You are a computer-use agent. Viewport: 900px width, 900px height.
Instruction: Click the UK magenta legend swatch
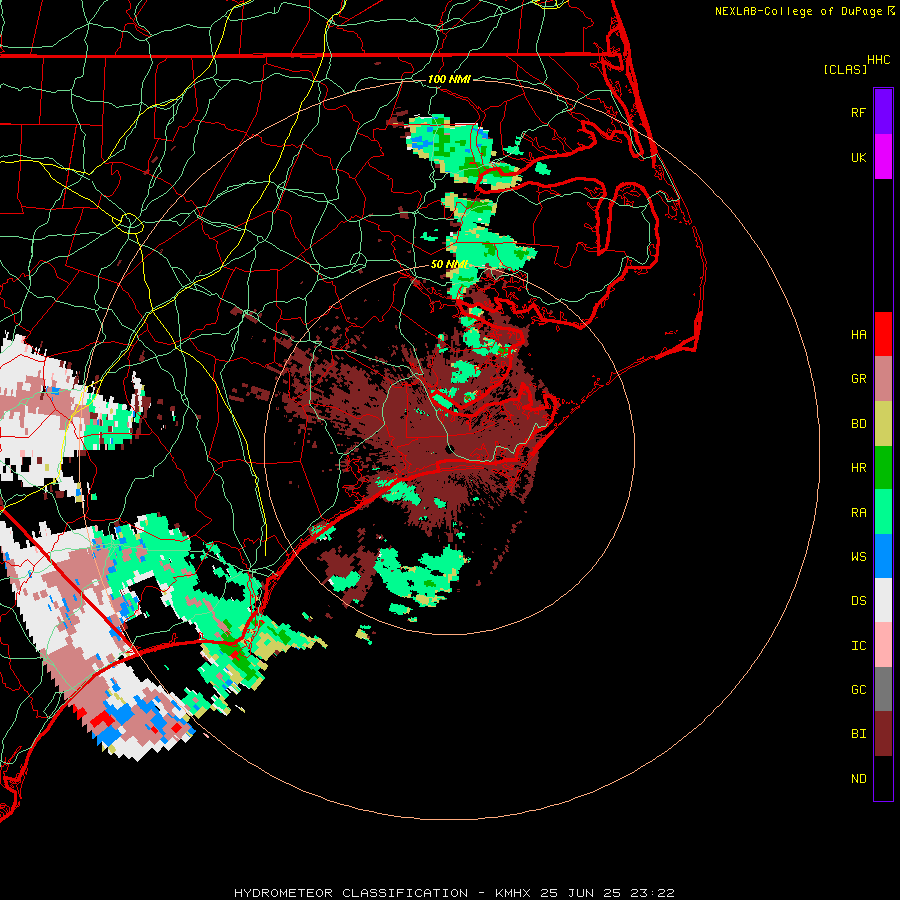883,157
